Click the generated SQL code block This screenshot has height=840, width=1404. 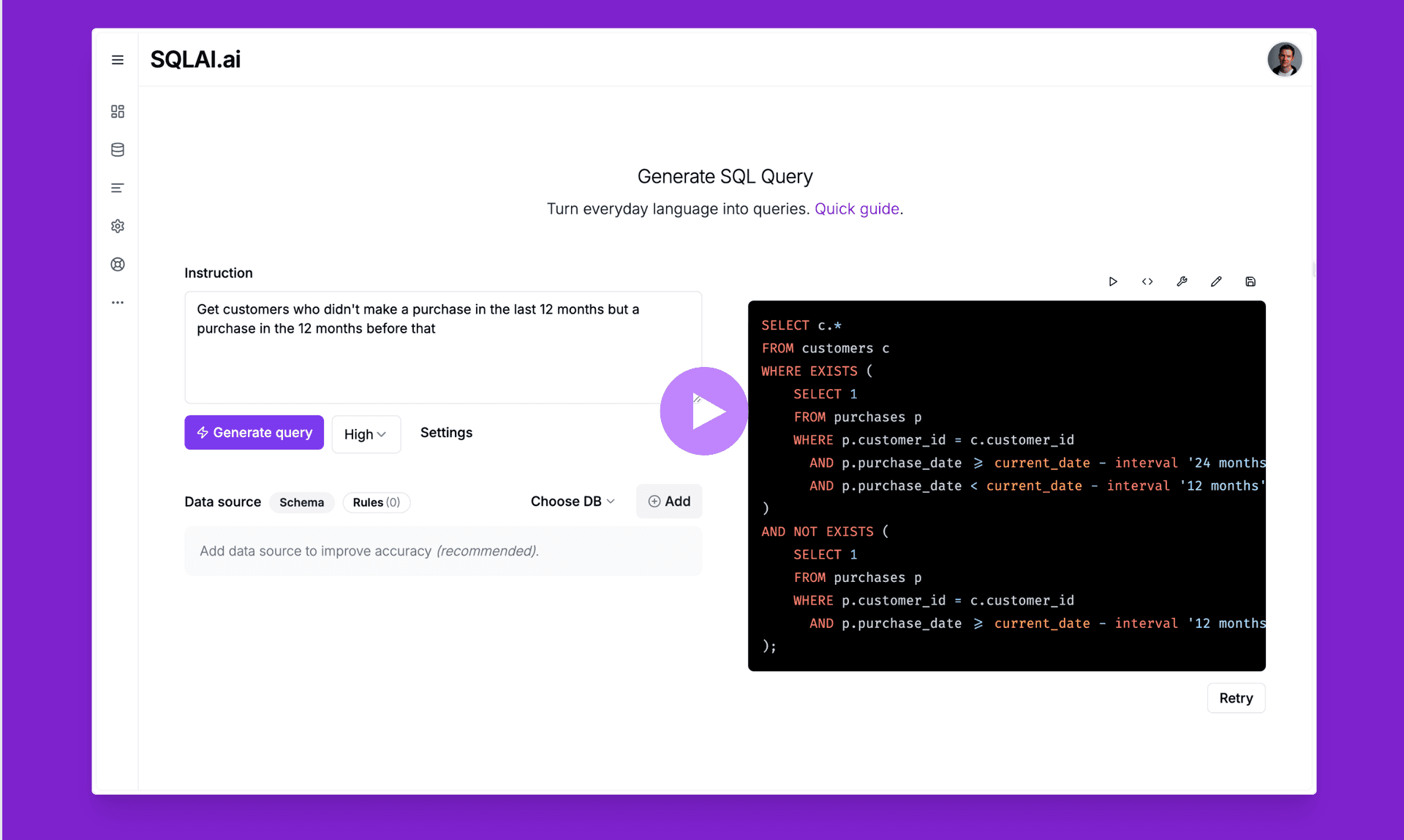(1006, 485)
